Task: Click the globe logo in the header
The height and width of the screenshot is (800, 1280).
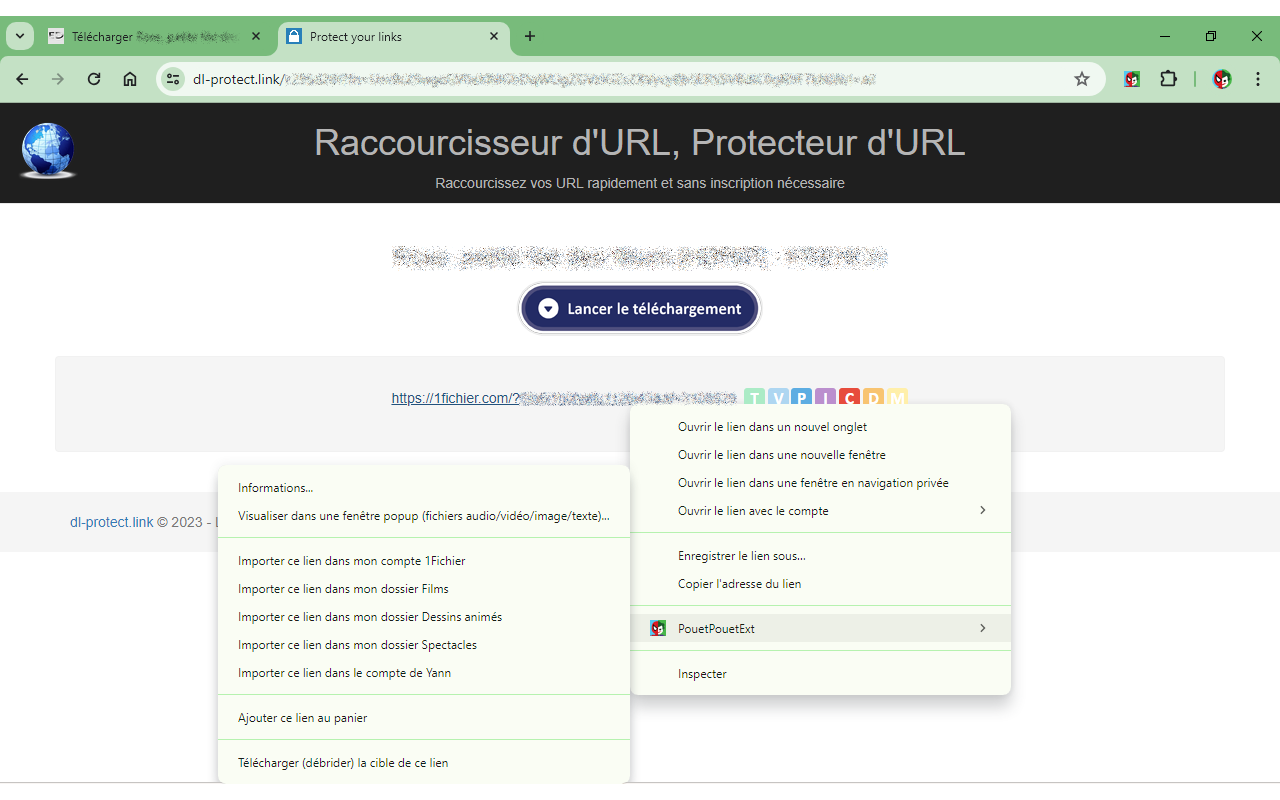Action: (x=48, y=151)
